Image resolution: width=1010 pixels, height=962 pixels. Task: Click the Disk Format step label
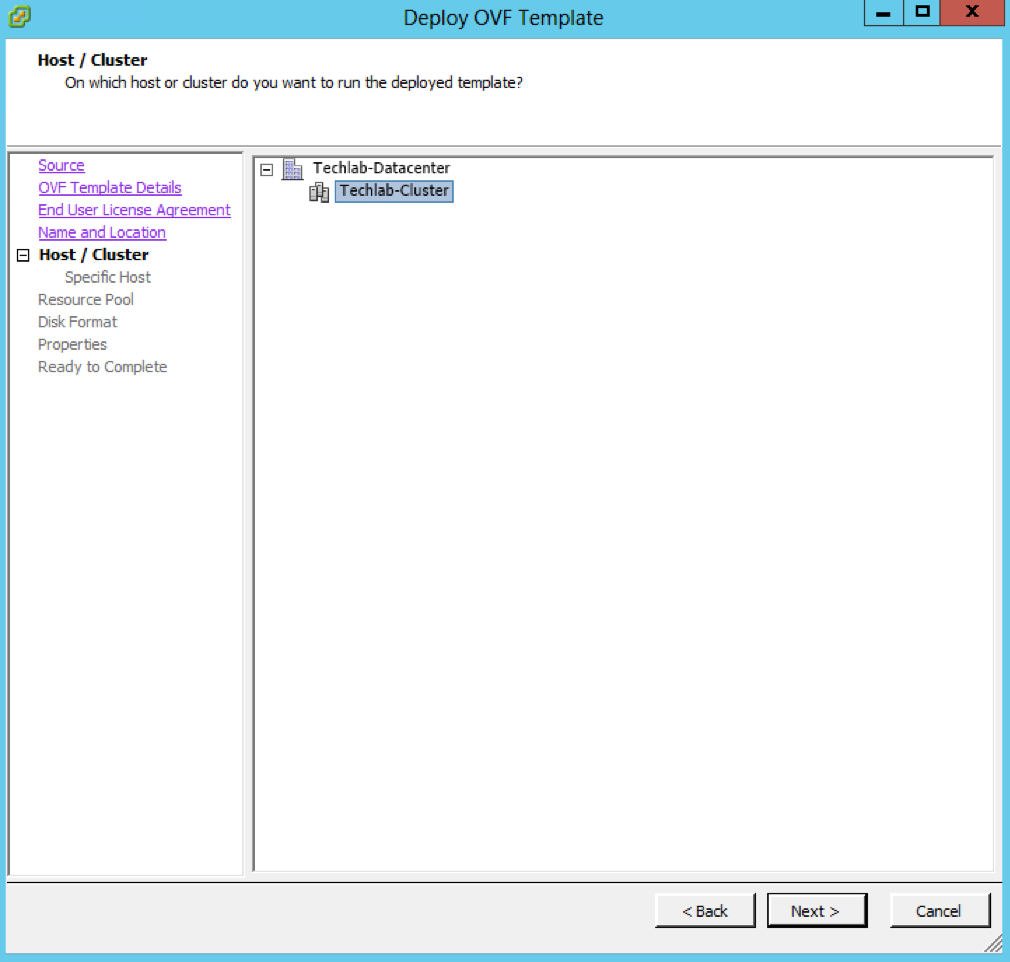(x=77, y=322)
